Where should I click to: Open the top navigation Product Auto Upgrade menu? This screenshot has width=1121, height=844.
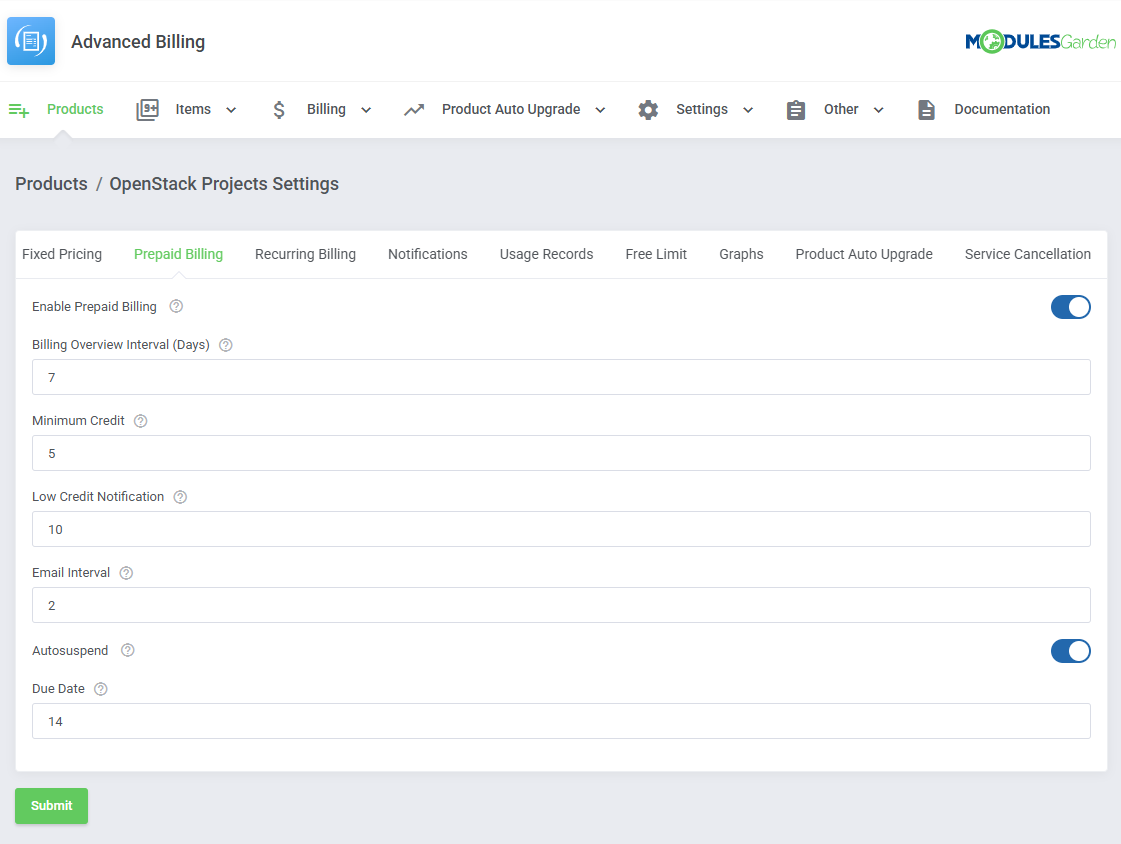point(510,109)
